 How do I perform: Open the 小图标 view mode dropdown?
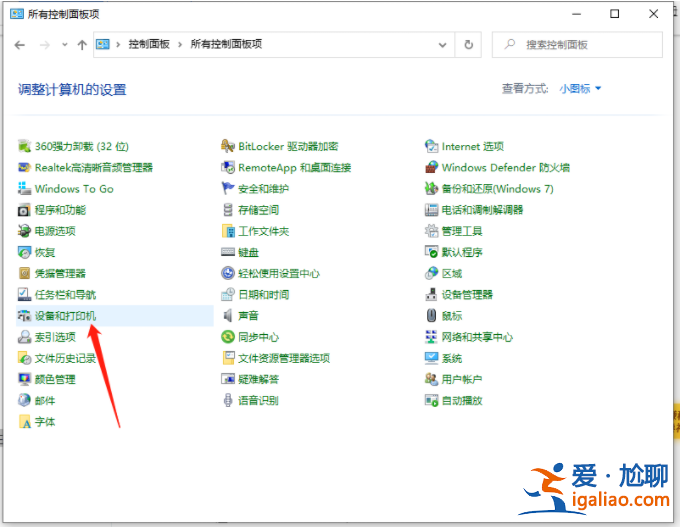[580, 89]
